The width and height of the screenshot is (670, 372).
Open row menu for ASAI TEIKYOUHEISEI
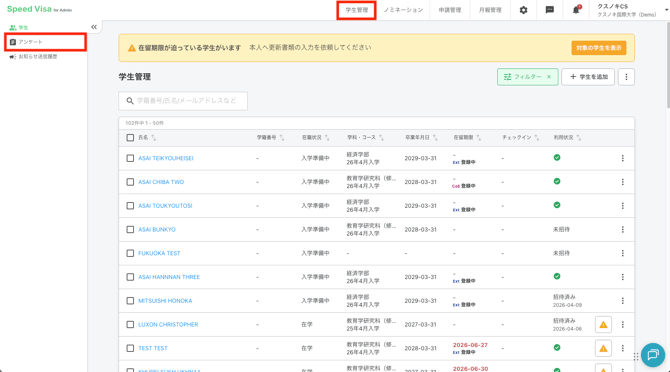coord(623,158)
